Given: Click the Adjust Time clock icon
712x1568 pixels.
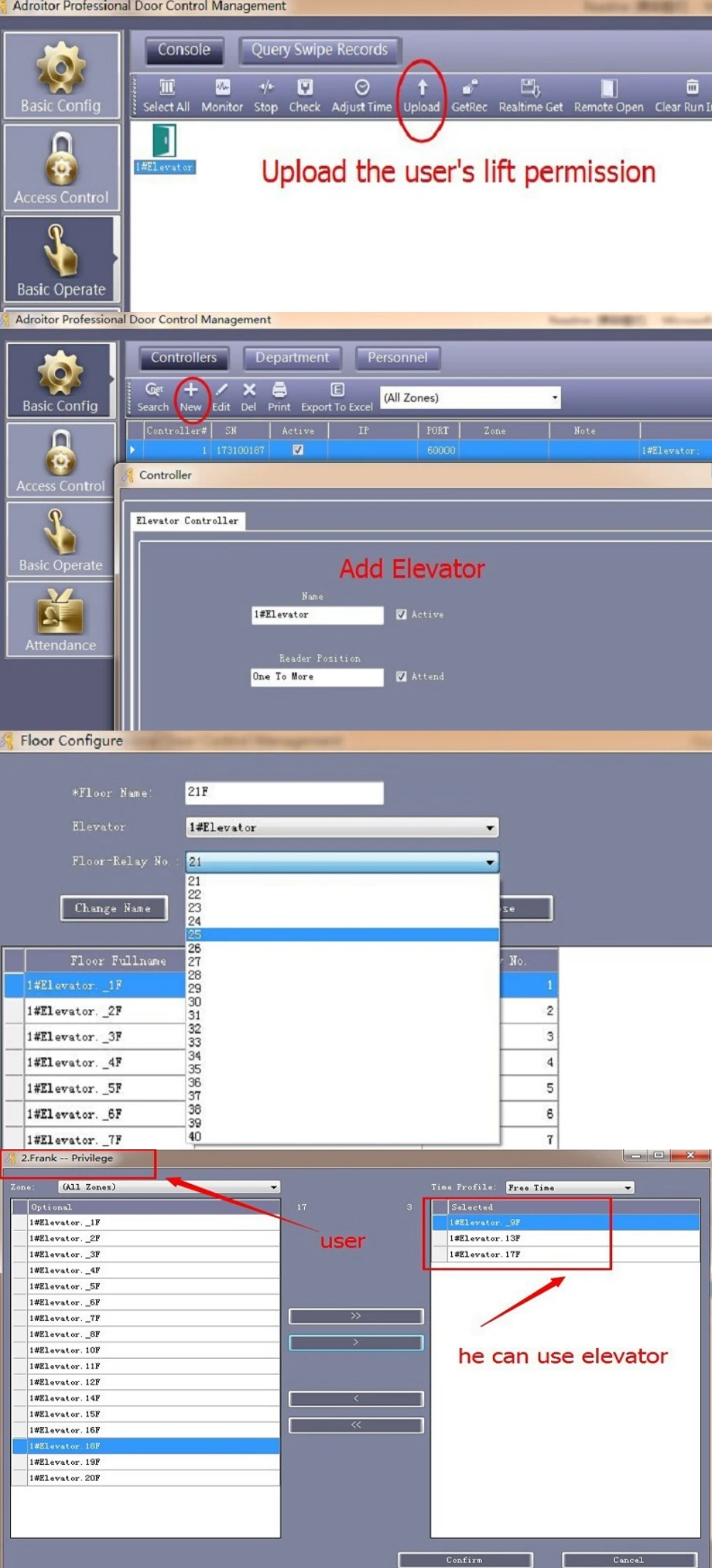Looking at the screenshot, I should tap(362, 88).
